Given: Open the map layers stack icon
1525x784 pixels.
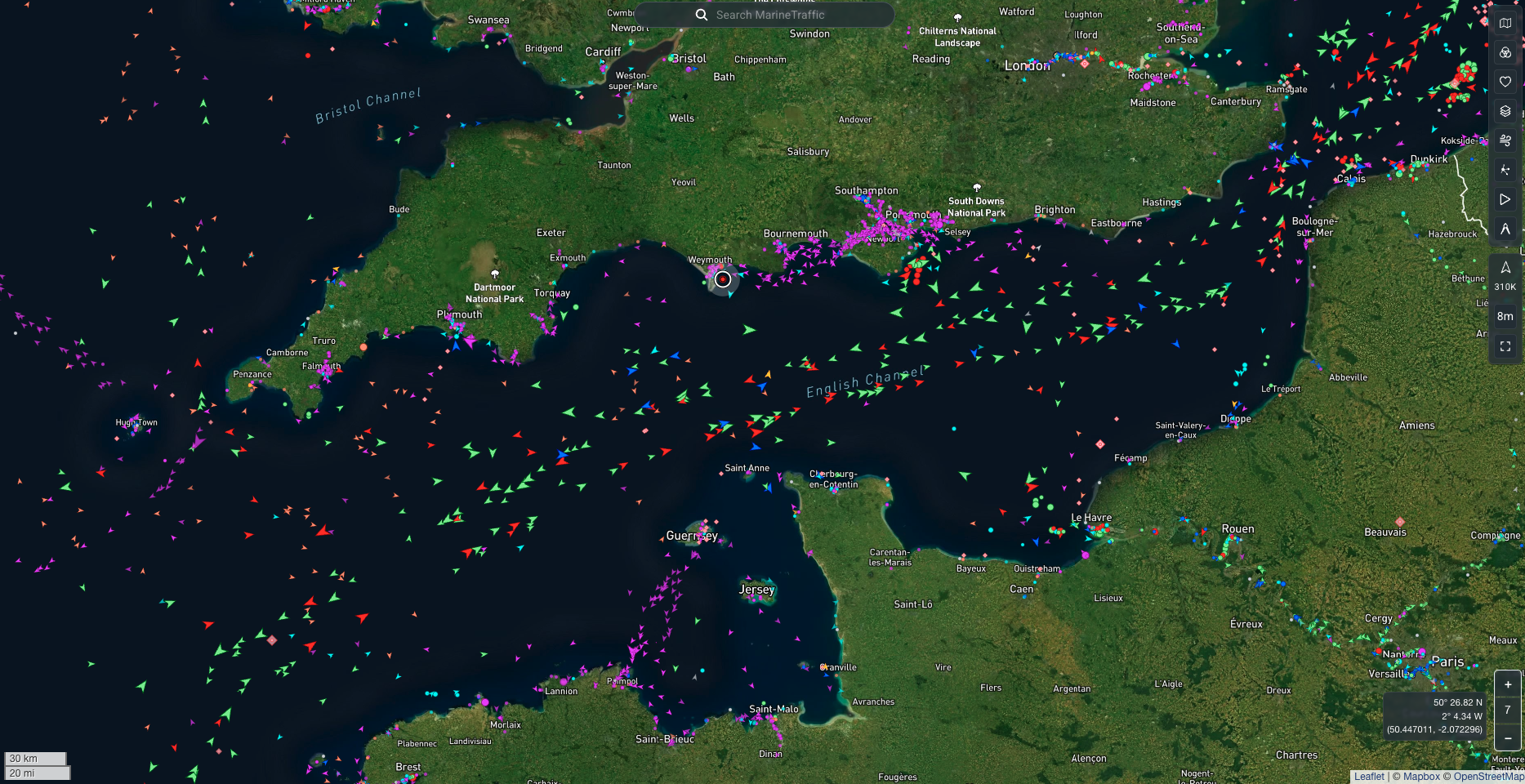Looking at the screenshot, I should tap(1505, 111).
